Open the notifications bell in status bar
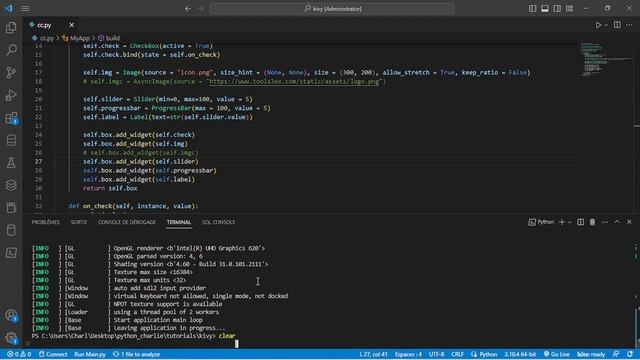The image size is (640, 360). click(630, 354)
